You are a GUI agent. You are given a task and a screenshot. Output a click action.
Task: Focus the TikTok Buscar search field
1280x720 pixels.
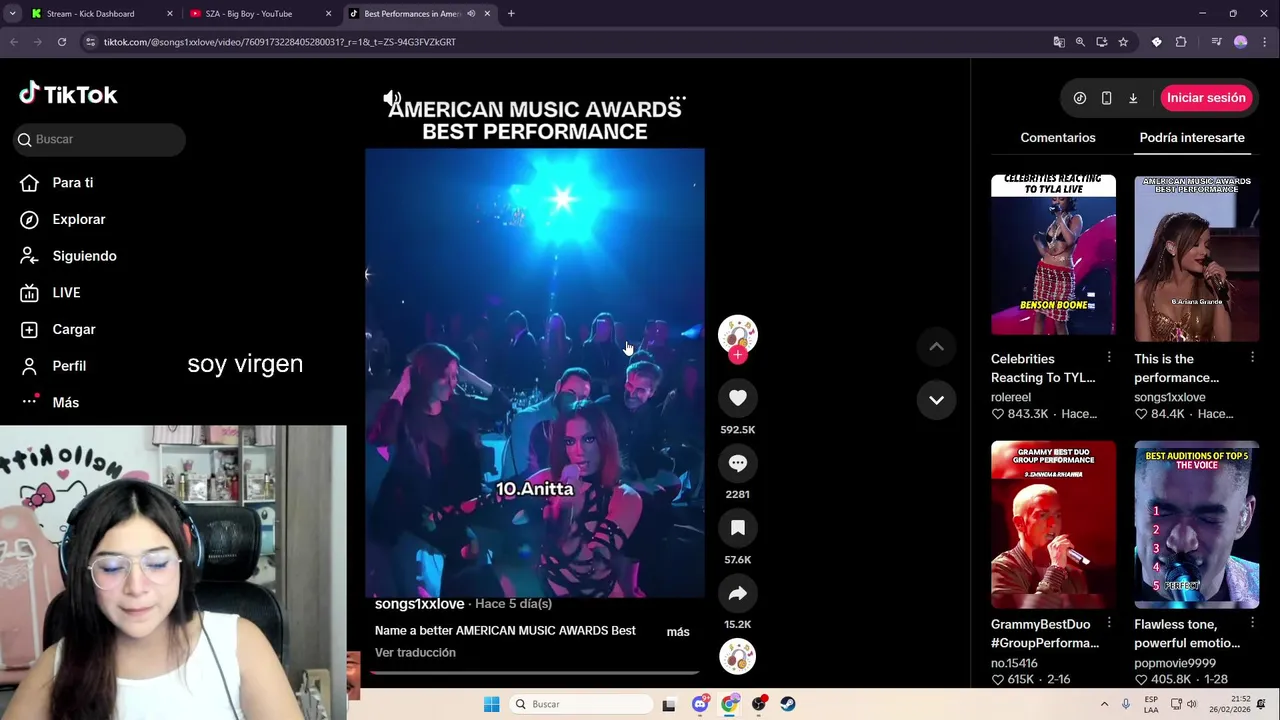100,139
